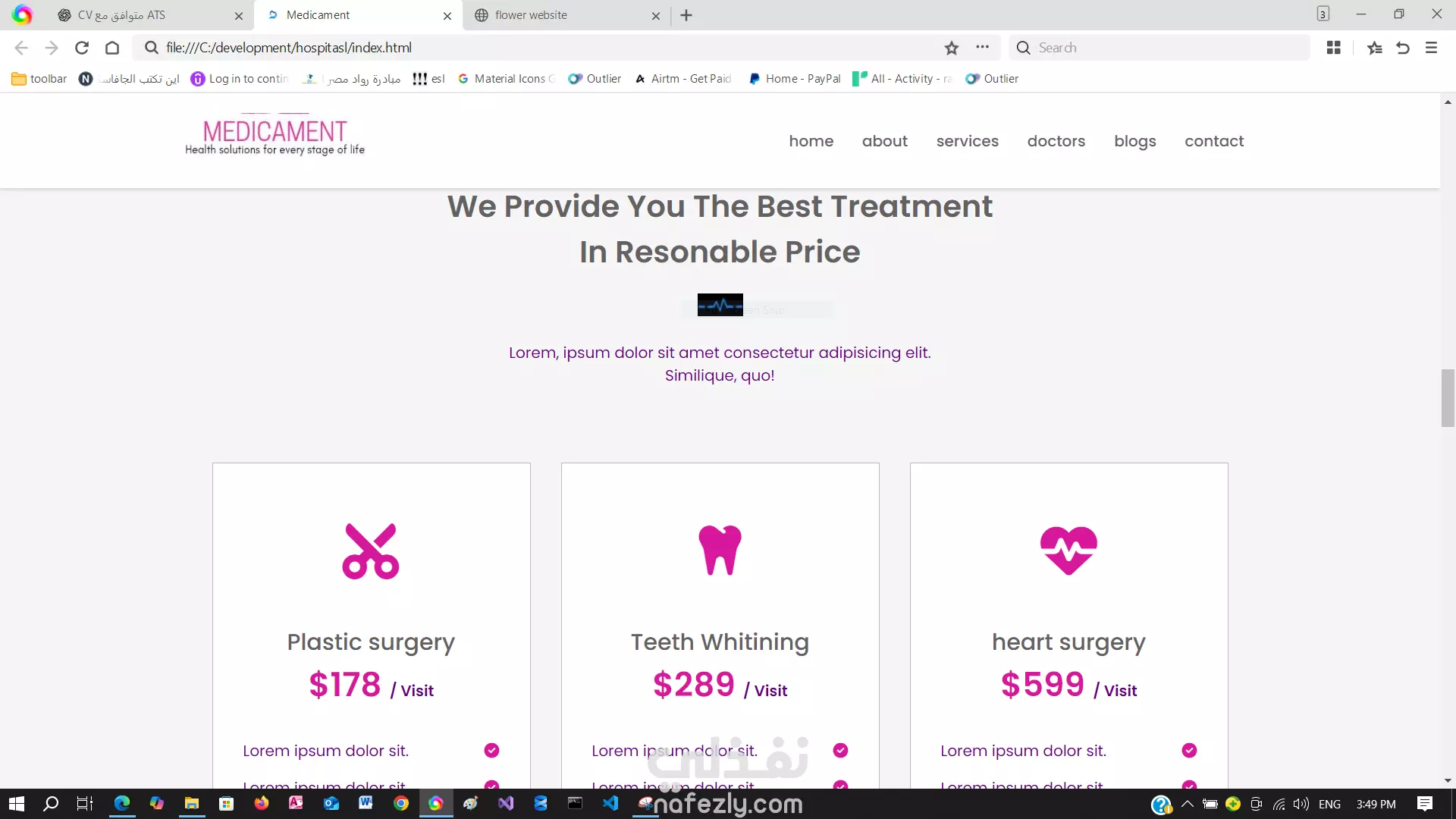
Task: Go to the services nav item
Action: pos(967,141)
